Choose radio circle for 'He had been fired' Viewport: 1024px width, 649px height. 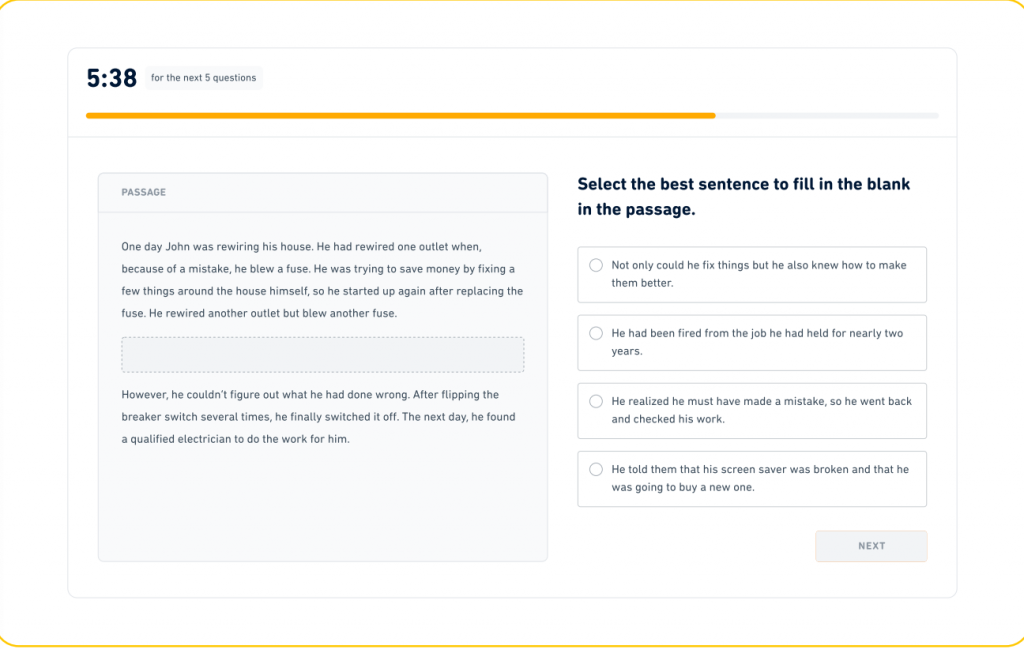click(x=596, y=333)
